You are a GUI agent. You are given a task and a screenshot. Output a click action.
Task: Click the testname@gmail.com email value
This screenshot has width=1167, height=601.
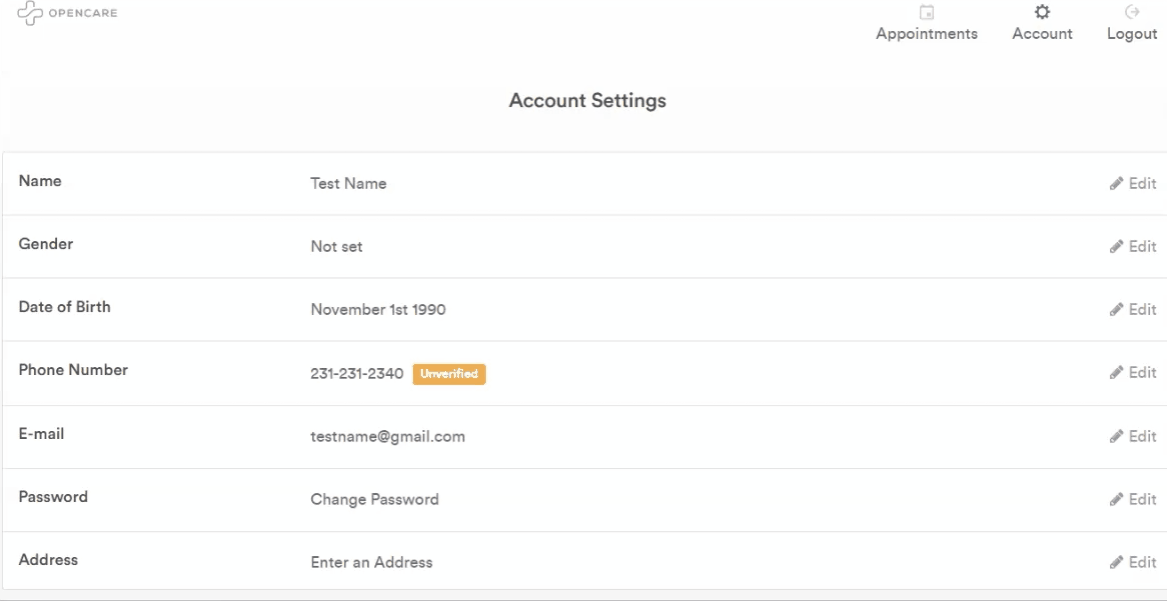tap(387, 436)
